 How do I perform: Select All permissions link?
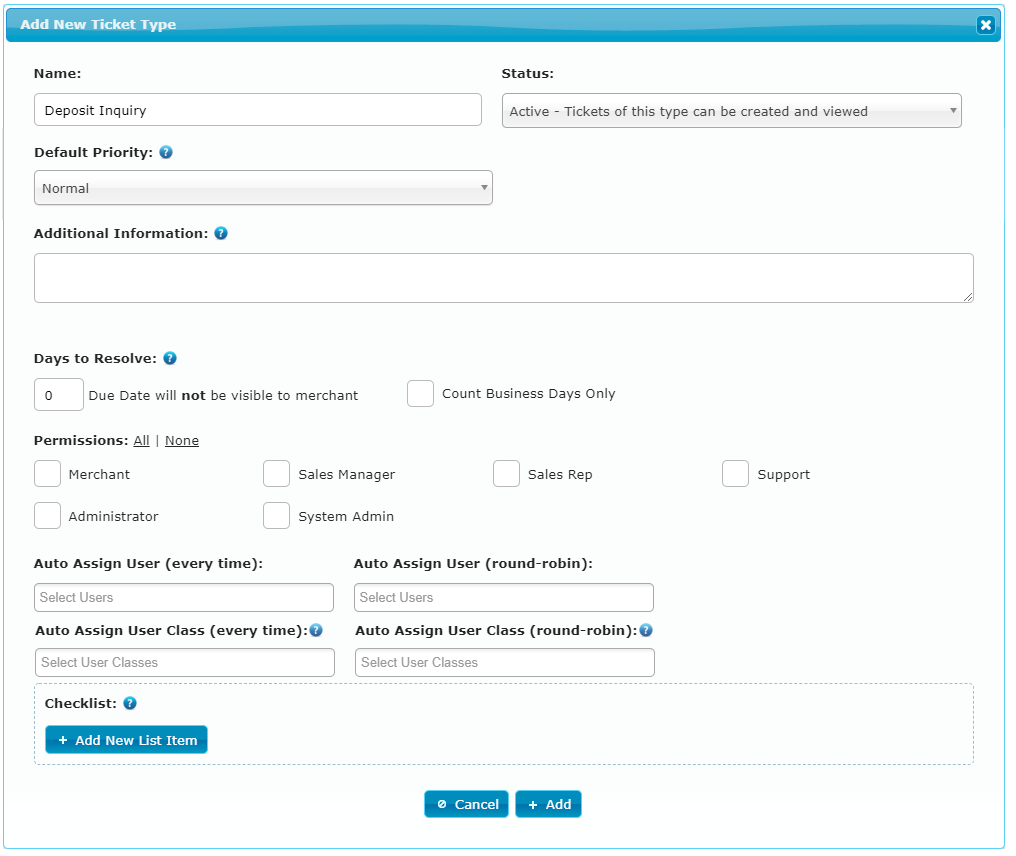141,441
